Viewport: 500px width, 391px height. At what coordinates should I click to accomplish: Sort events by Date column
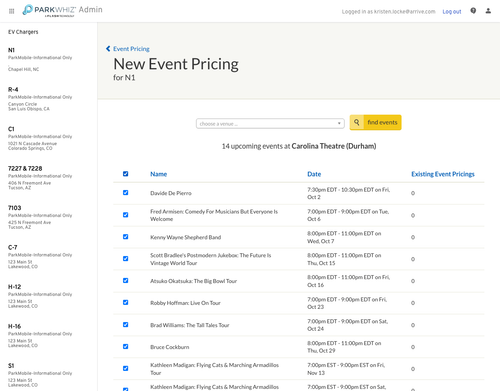[x=314, y=174]
